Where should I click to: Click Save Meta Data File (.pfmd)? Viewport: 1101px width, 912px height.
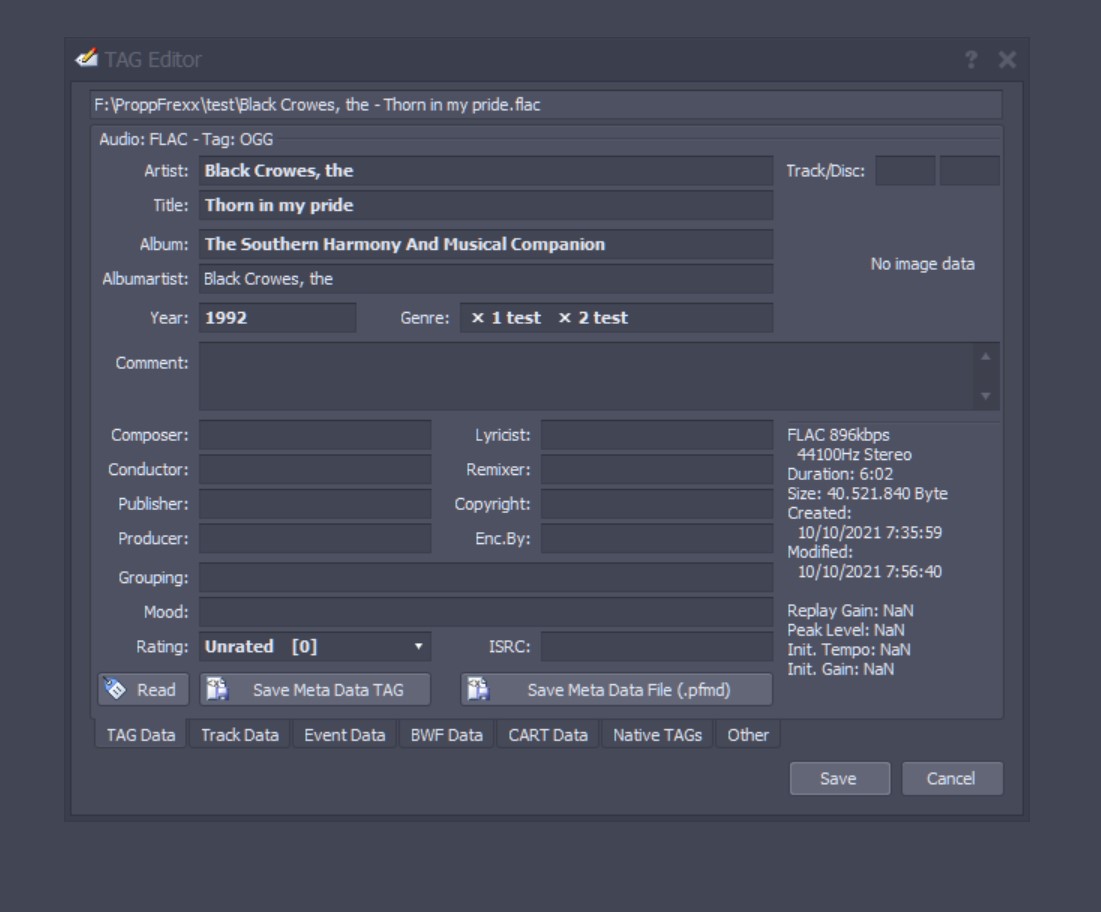point(617,689)
